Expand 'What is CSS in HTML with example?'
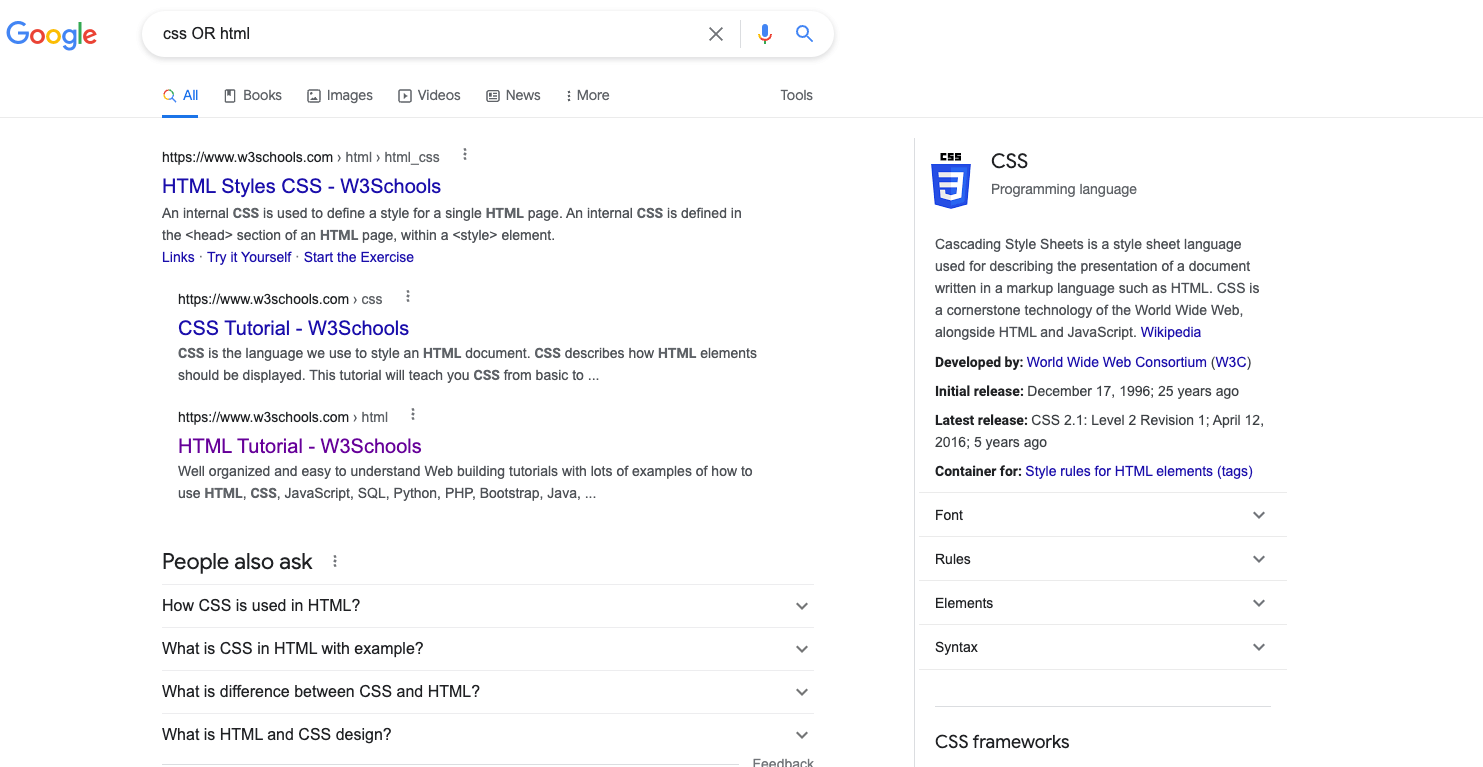Image resolution: width=1483 pixels, height=767 pixels. (x=488, y=649)
